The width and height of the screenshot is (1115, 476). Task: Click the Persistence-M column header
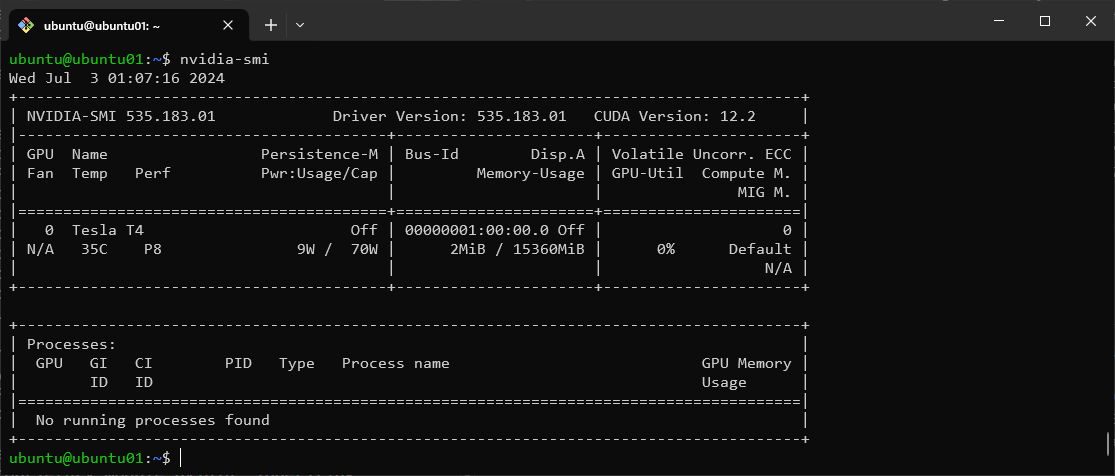tap(319, 154)
